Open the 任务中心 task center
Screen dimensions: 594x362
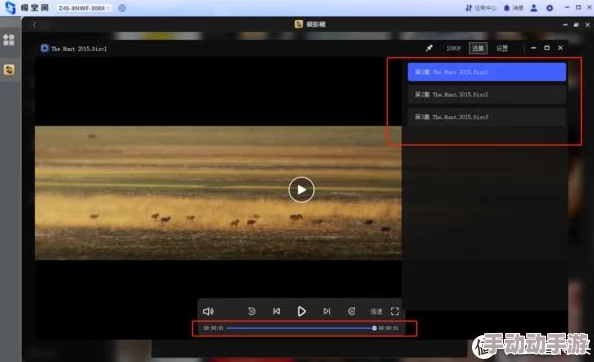coord(480,8)
